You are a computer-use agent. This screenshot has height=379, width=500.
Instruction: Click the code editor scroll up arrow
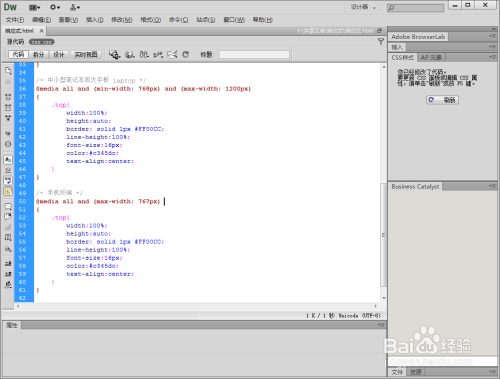[384, 67]
